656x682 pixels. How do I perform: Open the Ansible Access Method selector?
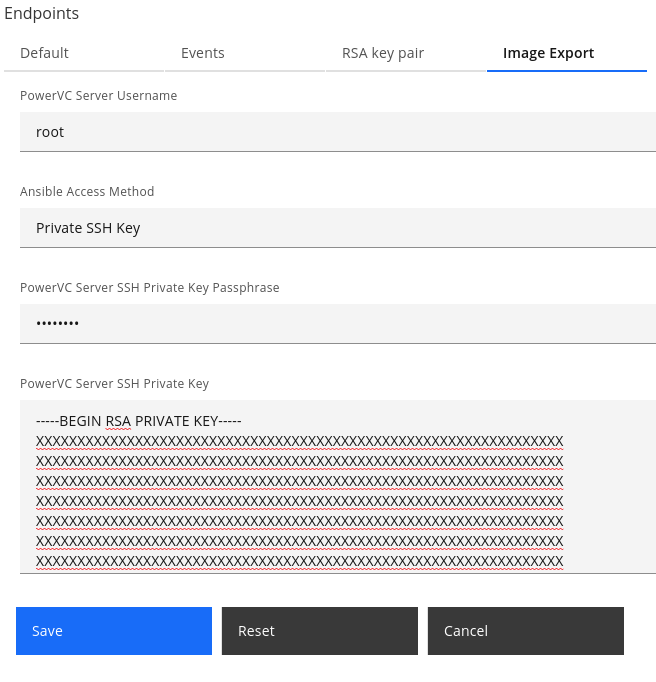coord(337,228)
